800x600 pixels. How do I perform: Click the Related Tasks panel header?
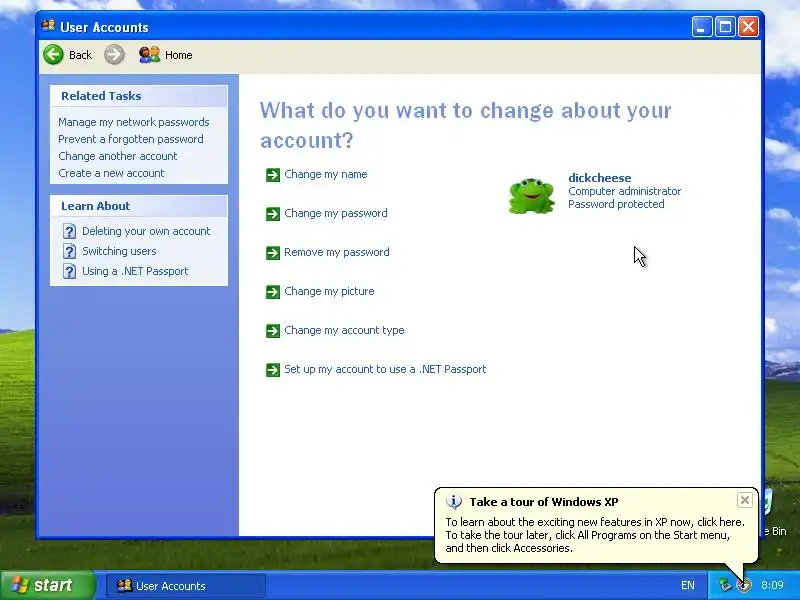(x=139, y=96)
